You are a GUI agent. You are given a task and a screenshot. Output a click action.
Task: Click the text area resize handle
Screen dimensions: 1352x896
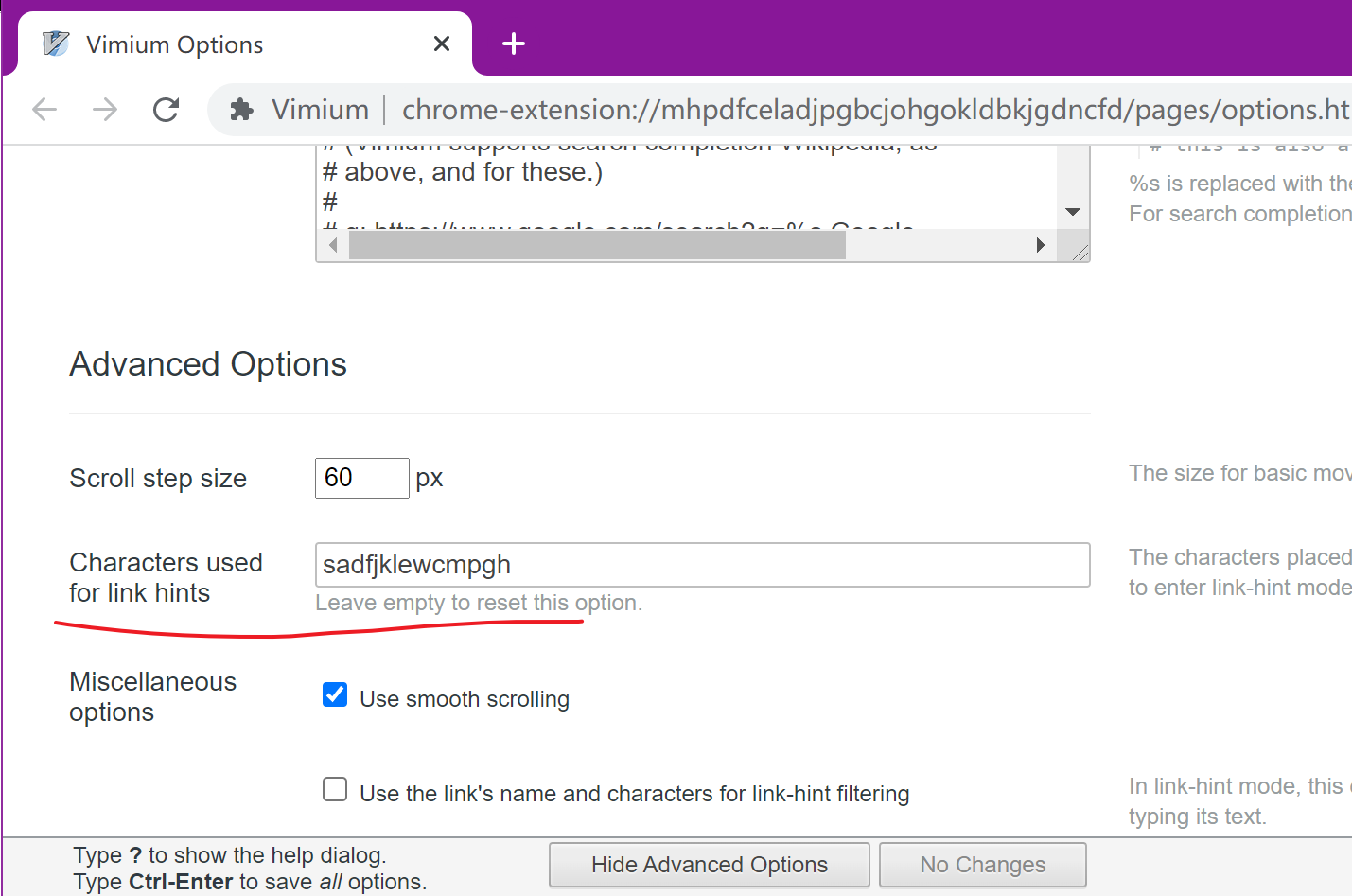[x=1080, y=253]
